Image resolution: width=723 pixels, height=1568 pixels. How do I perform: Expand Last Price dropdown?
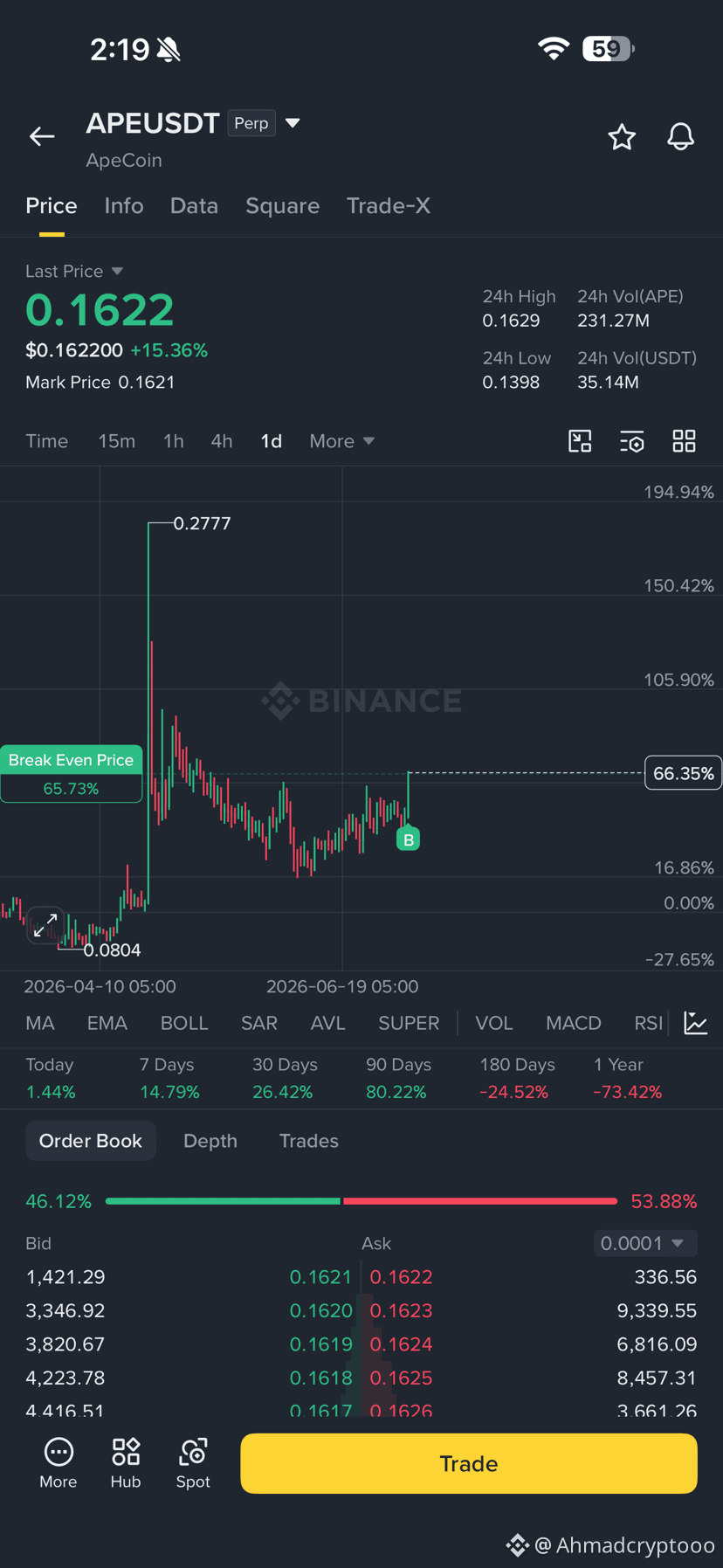[x=74, y=272]
